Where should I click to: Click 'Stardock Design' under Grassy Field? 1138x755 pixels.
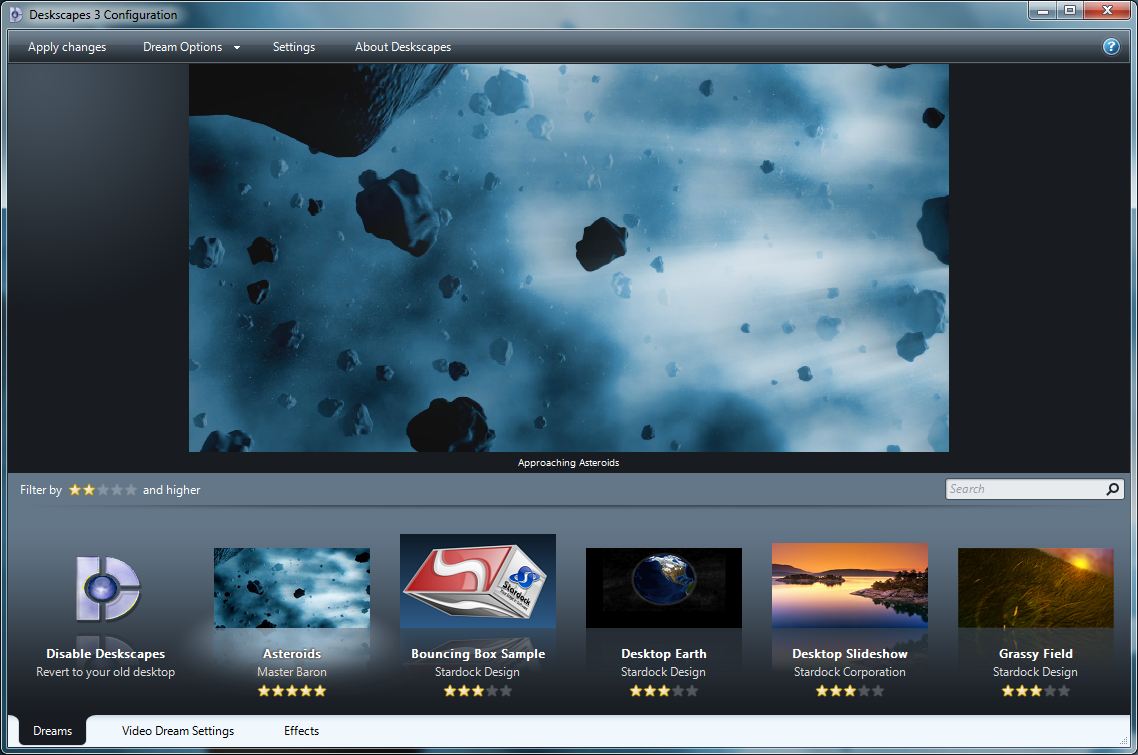coord(1036,672)
